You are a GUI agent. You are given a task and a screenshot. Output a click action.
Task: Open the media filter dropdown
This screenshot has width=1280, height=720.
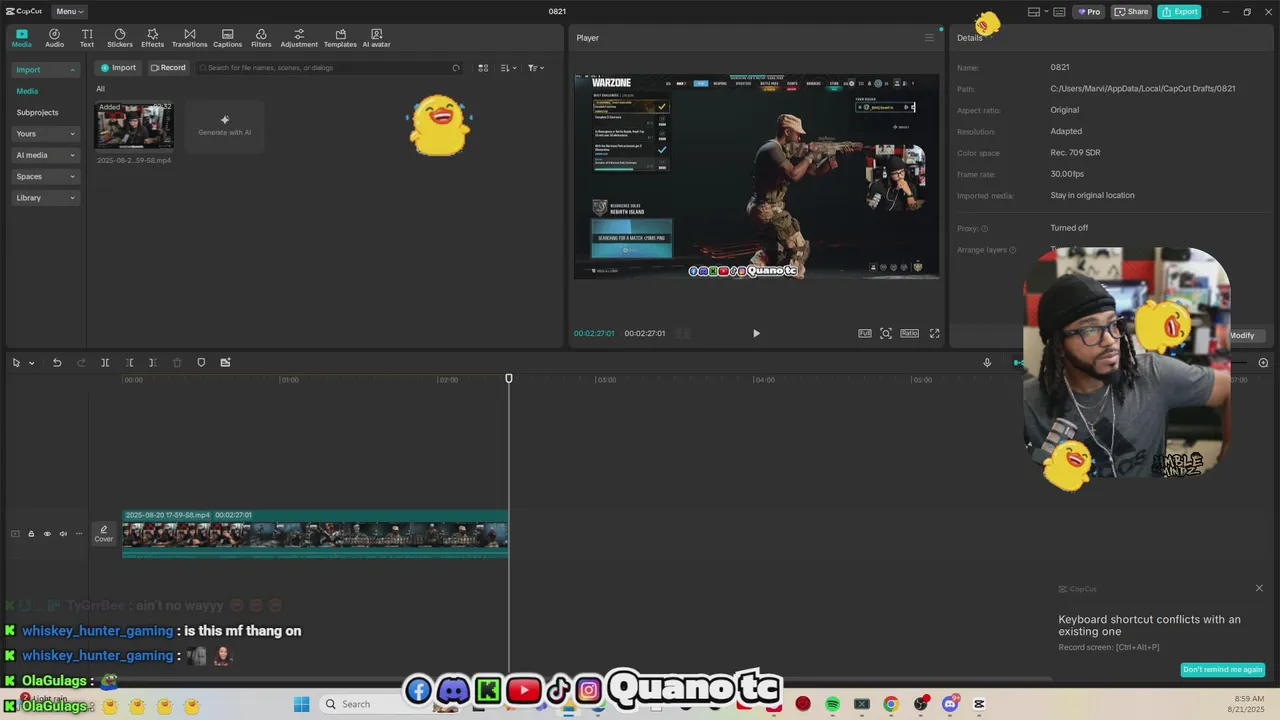point(535,68)
